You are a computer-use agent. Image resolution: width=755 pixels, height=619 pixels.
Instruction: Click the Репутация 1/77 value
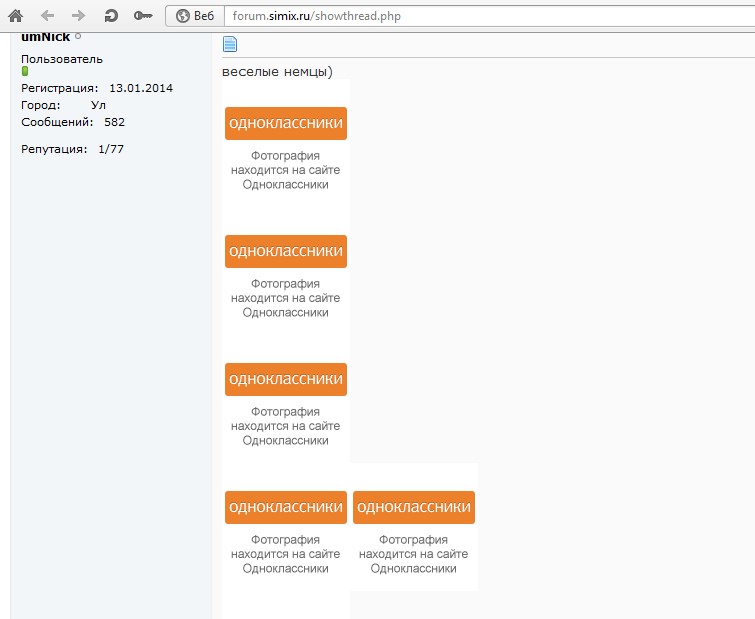coord(111,149)
